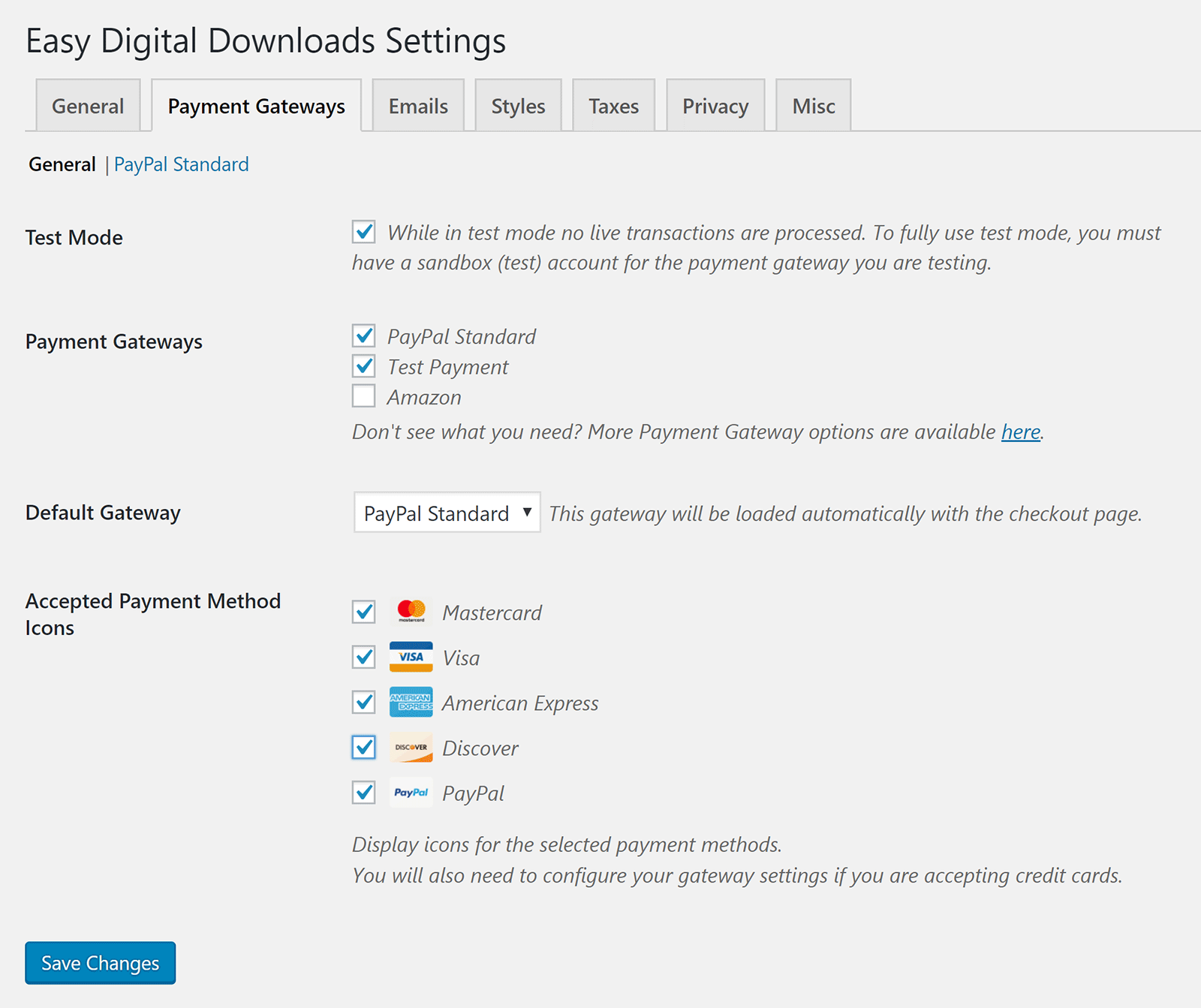Screen dimensions: 1201x1008
Task: Click the PayPal logo icon
Action: click(411, 792)
